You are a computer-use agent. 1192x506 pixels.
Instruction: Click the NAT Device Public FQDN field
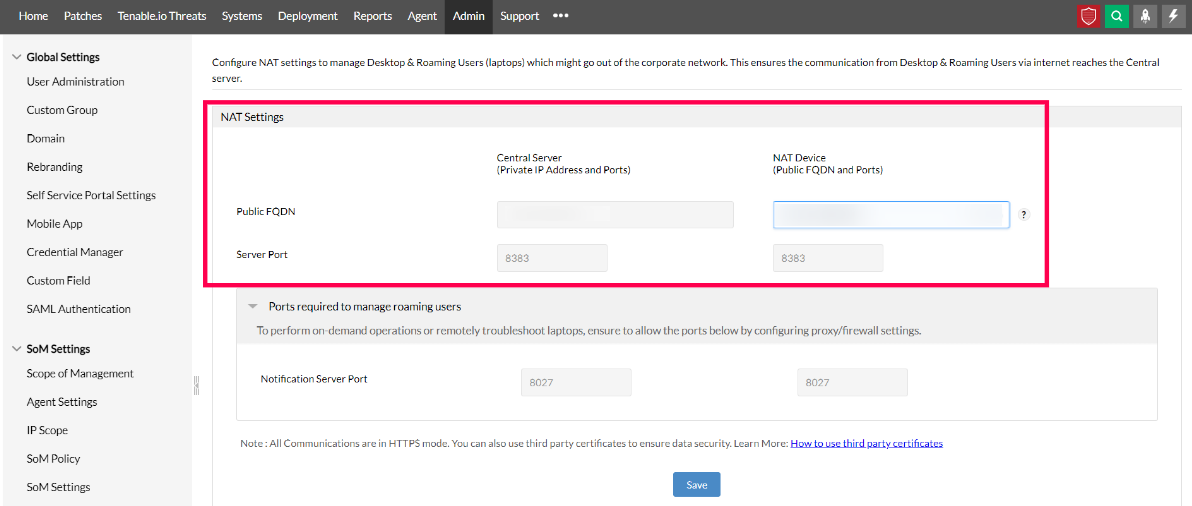(x=891, y=215)
